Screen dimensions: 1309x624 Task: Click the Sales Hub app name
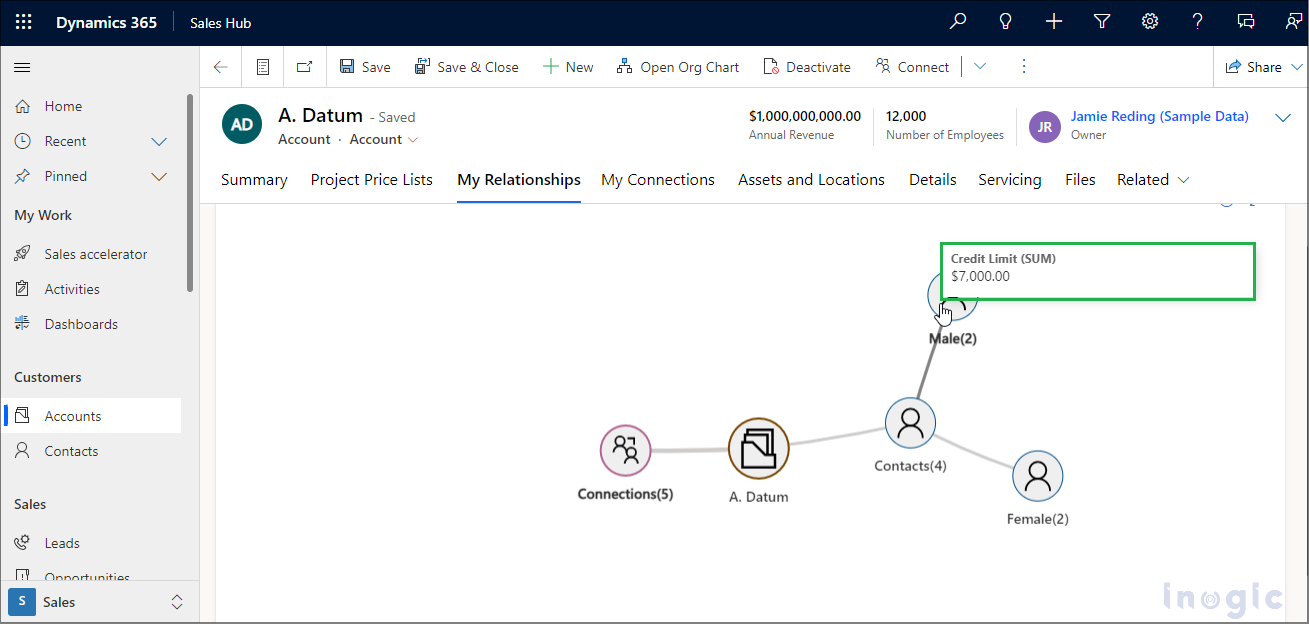221,23
